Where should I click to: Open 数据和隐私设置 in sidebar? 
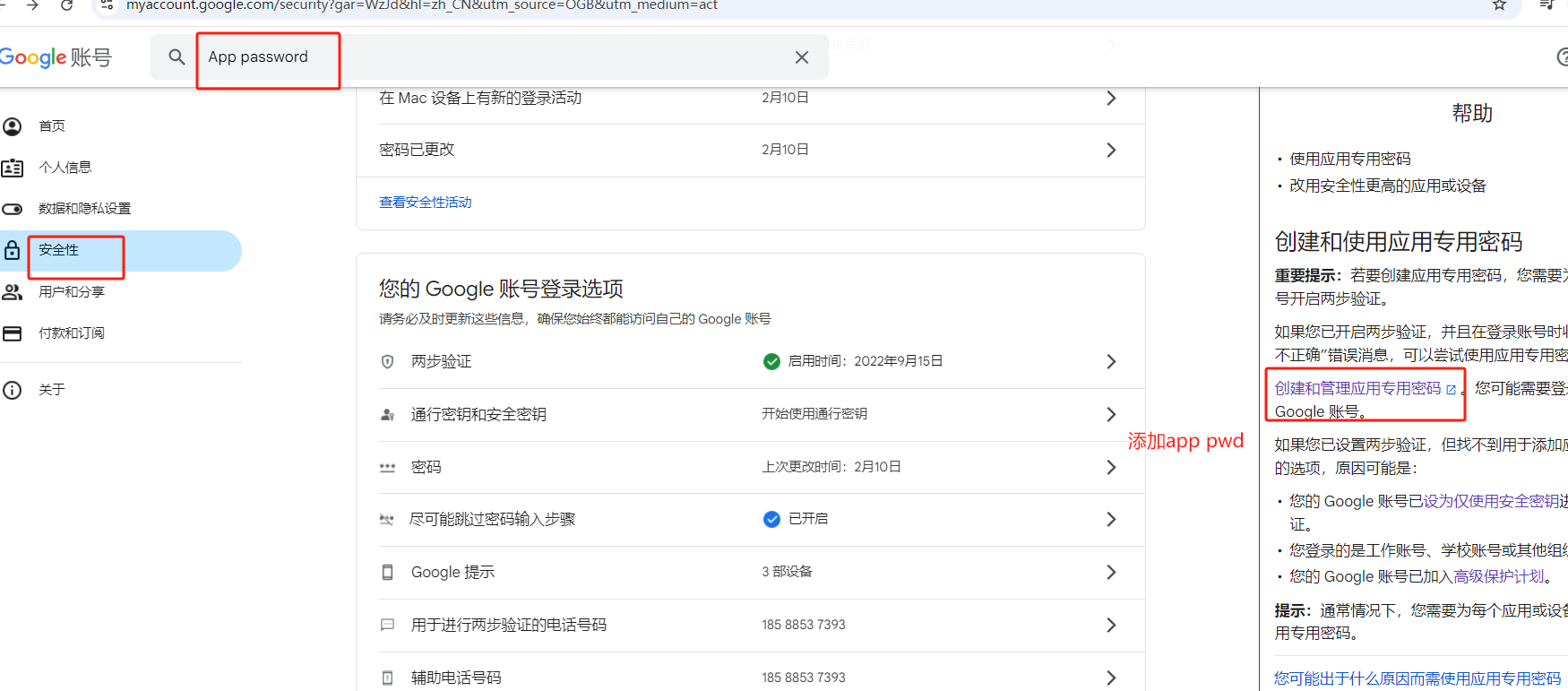(84, 209)
